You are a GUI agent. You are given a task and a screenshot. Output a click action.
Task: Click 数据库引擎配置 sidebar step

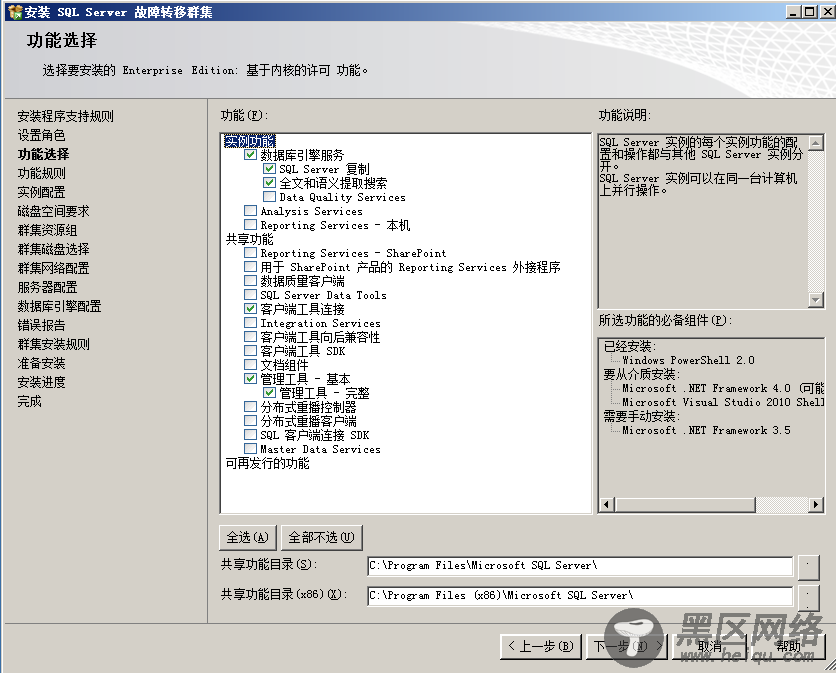[x=59, y=306]
